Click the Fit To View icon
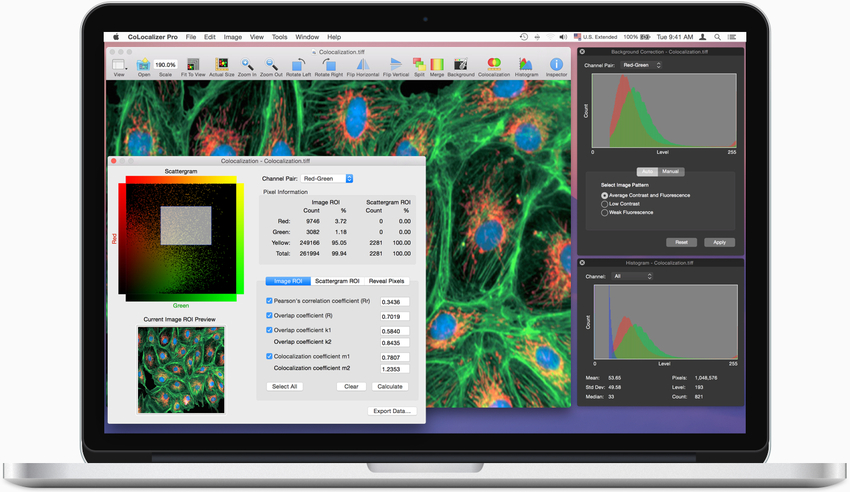Viewport: 850px width, 492px height. tap(193, 65)
